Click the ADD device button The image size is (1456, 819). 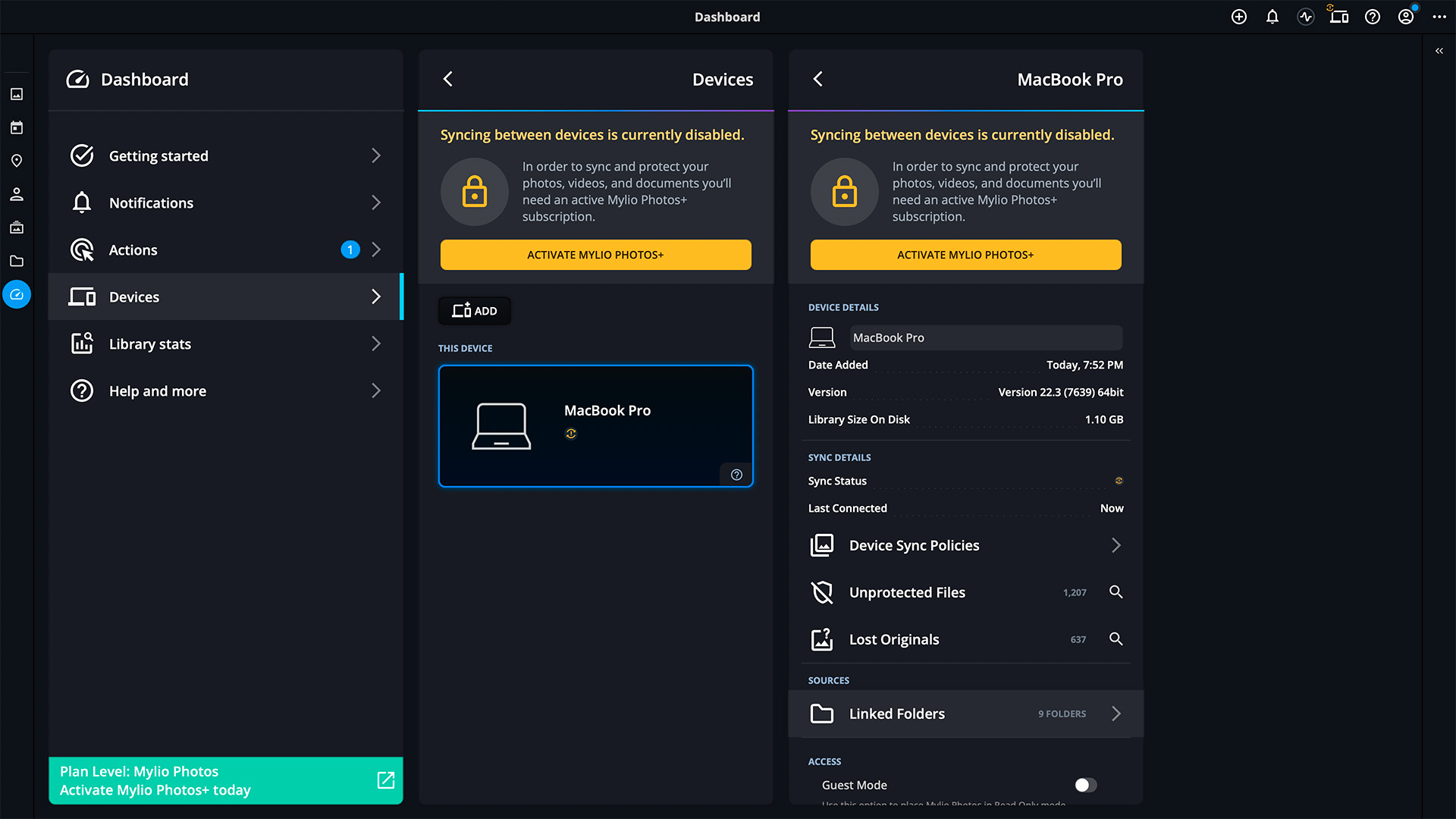tap(475, 311)
